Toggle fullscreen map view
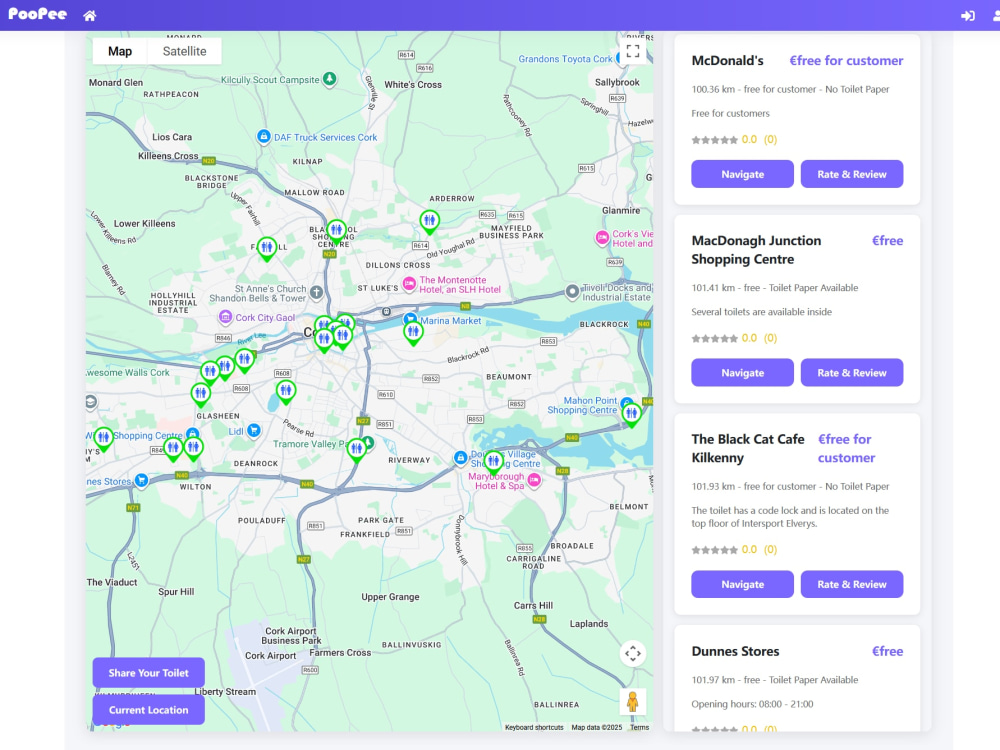Viewport: 1000px width, 750px height. [633, 51]
